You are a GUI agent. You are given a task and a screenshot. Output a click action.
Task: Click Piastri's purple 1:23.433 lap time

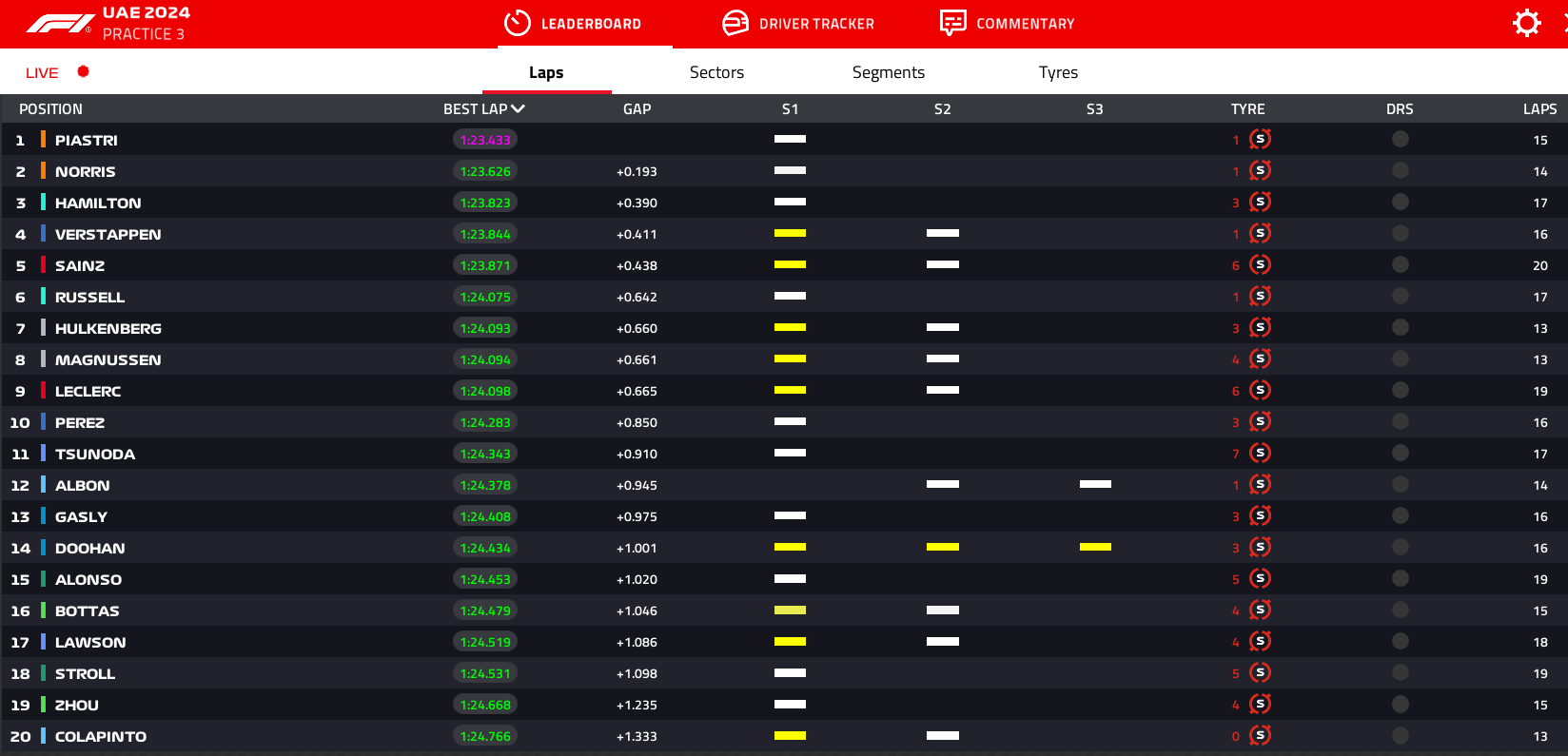pyautogui.click(x=485, y=140)
